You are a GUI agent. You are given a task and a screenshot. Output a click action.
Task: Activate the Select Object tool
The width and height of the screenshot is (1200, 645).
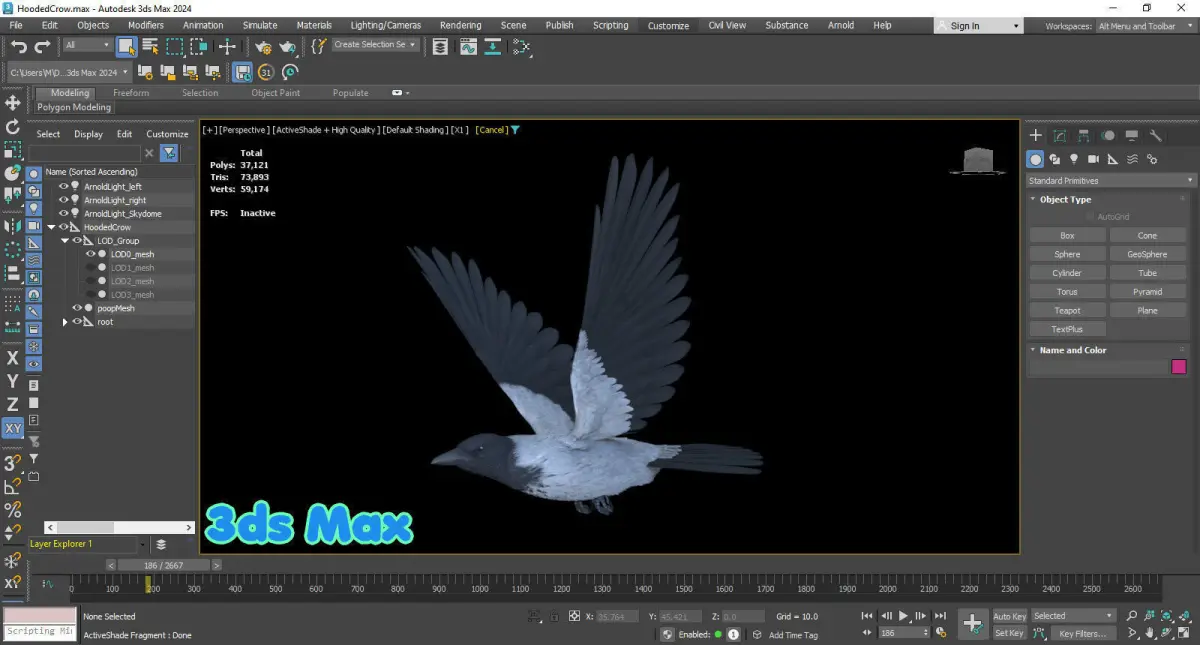[x=126, y=46]
